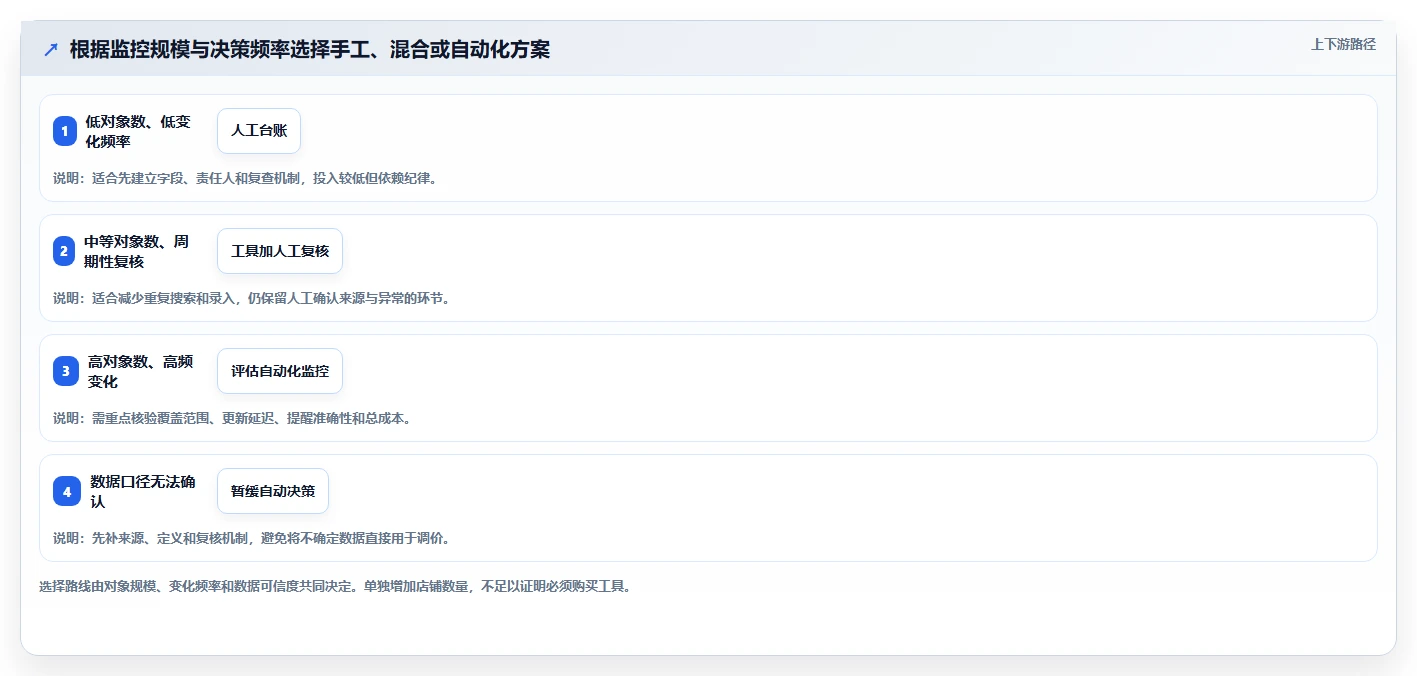Click the arrow icon beside the panel title
Screen dimensions: 1417x676
[51, 50]
